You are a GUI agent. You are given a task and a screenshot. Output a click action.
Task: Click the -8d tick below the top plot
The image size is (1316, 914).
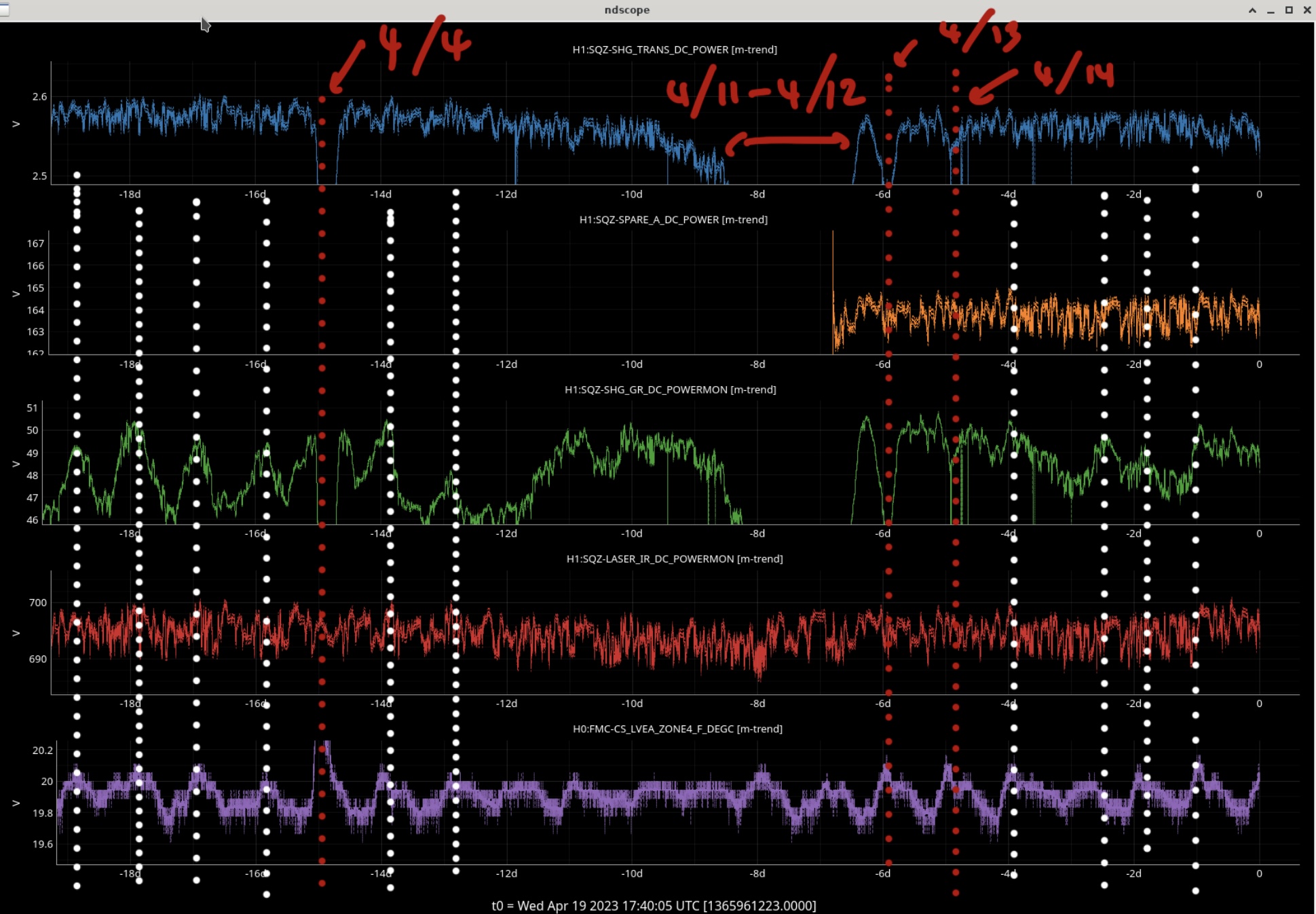[x=757, y=194]
